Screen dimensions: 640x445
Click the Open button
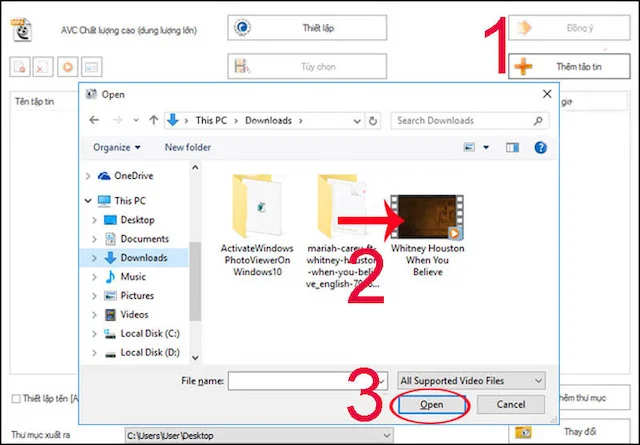click(x=431, y=404)
